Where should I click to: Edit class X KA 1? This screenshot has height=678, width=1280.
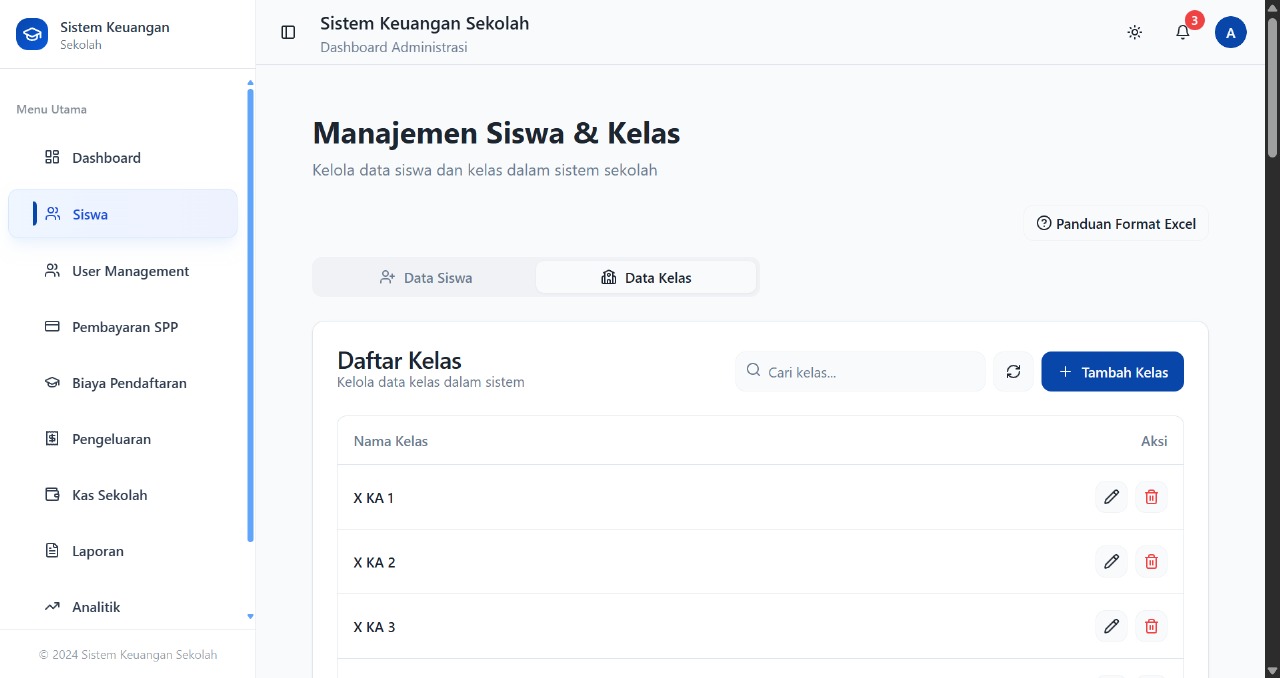coord(1111,497)
